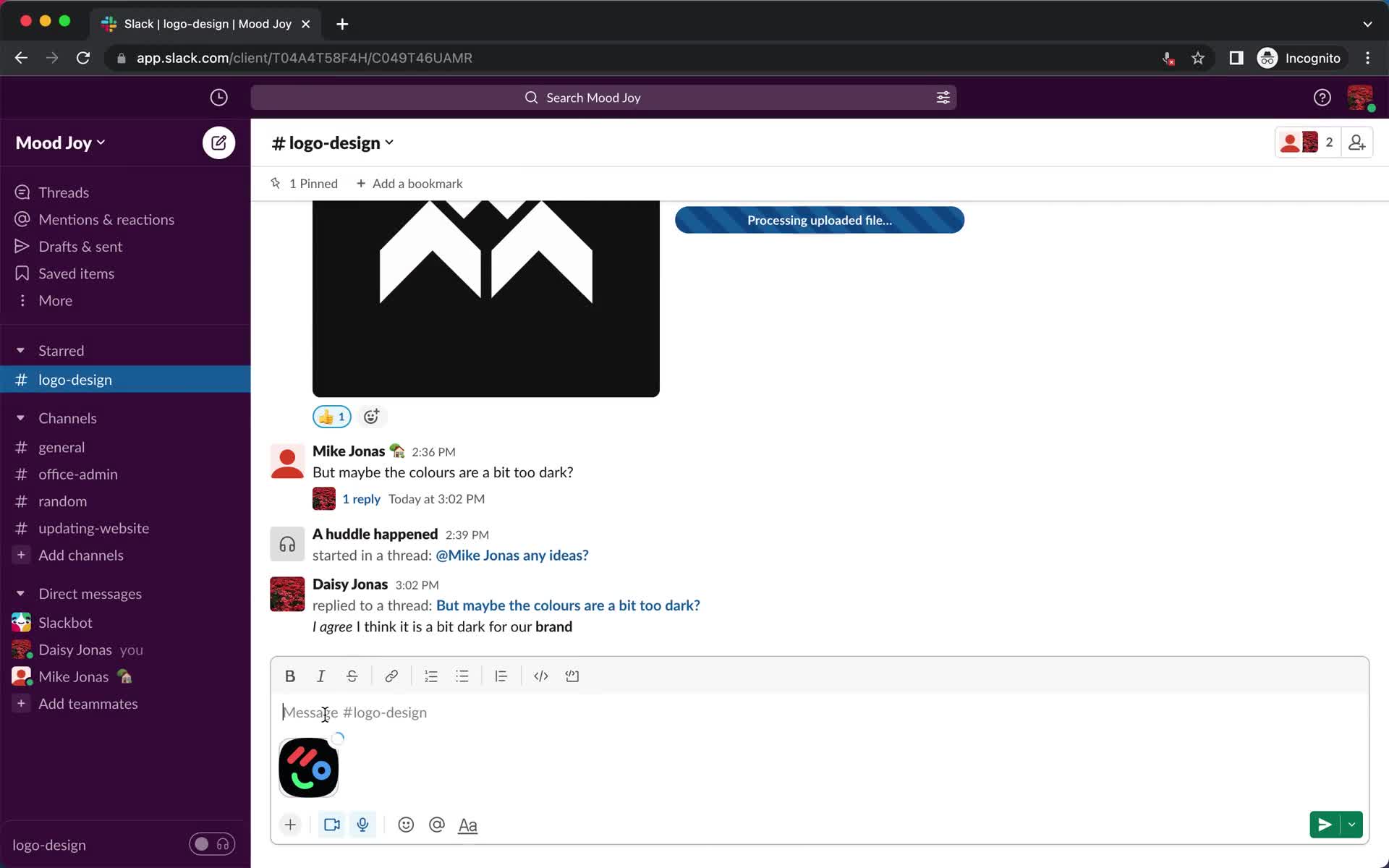Click the Link insertion icon
1389x868 pixels.
391,676
